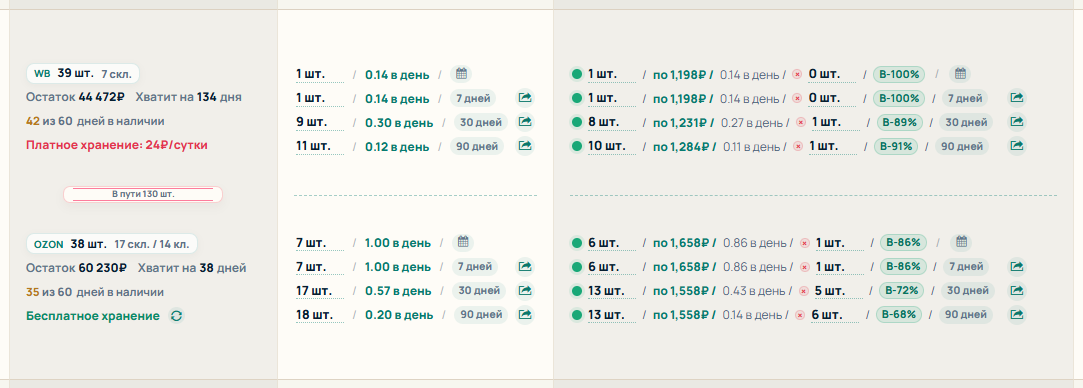This screenshot has height=388, width=1083.
Task: Click Остаток 44 472₽ text
Action: 75,97
